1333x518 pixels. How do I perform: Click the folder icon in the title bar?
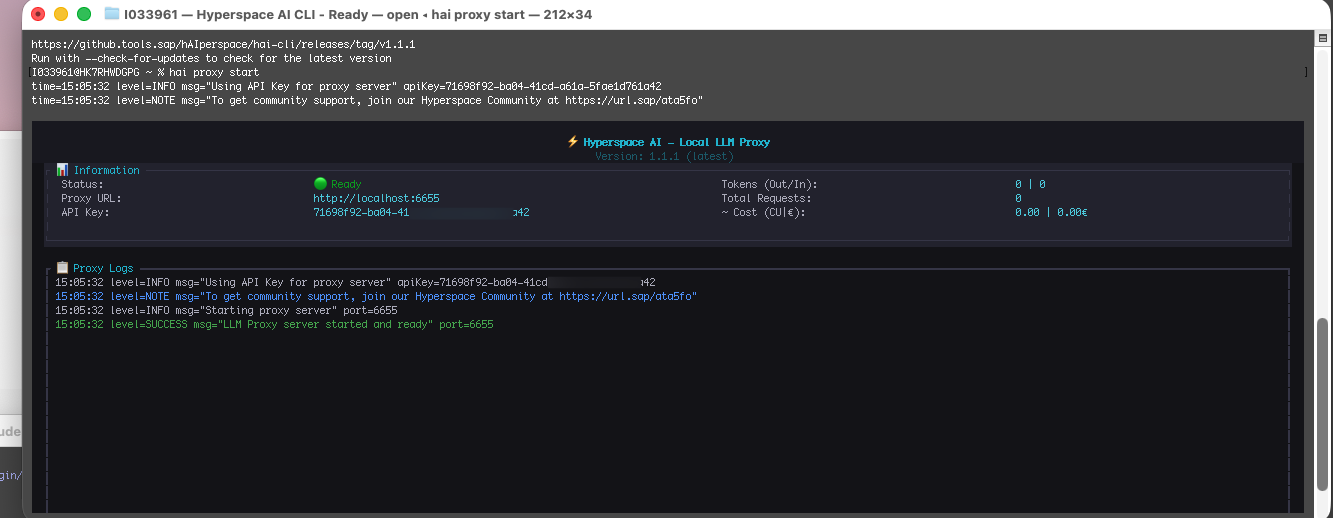(x=112, y=15)
